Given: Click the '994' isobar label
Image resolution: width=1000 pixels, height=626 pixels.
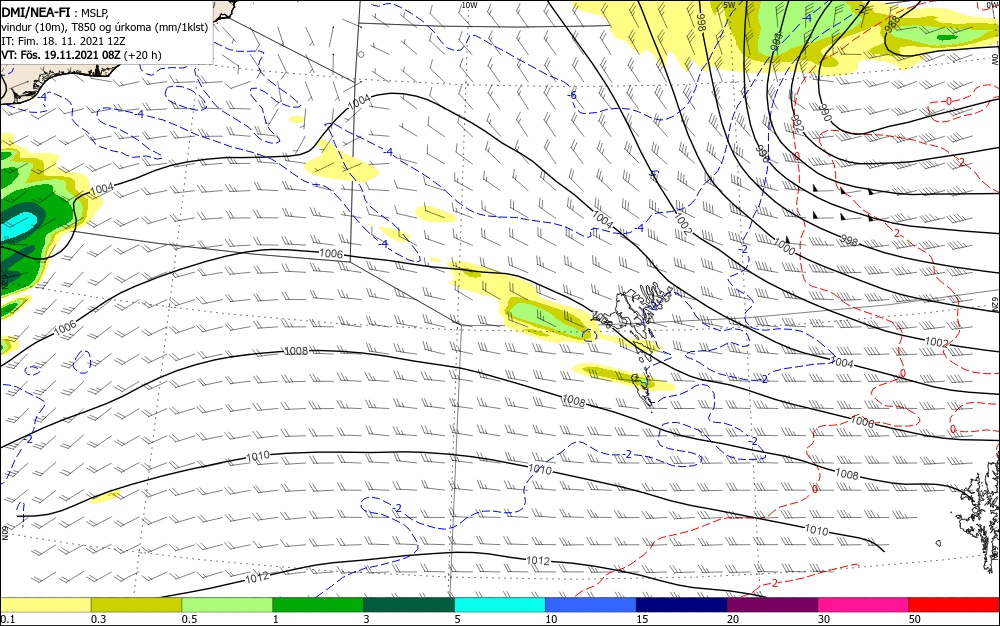Looking at the screenshot, I should pyautogui.click(x=776, y=40).
